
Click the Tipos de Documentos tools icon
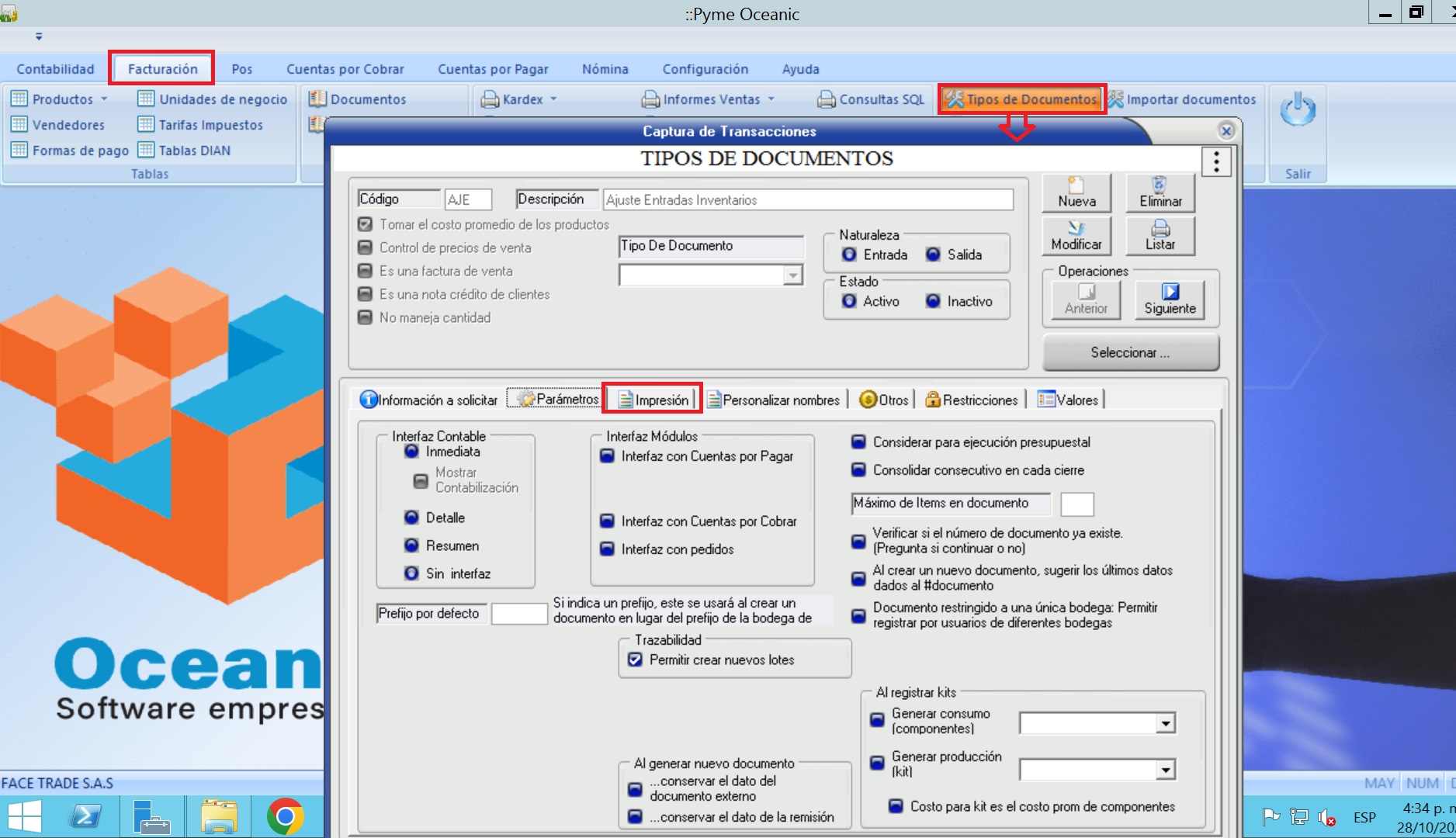(955, 99)
